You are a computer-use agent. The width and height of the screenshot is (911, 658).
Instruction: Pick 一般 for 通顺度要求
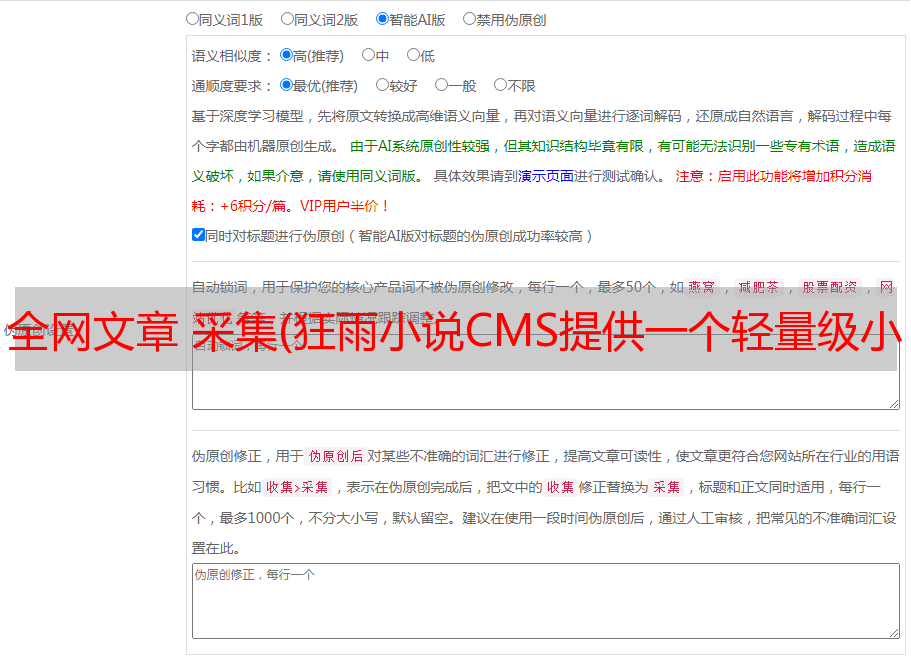(442, 85)
